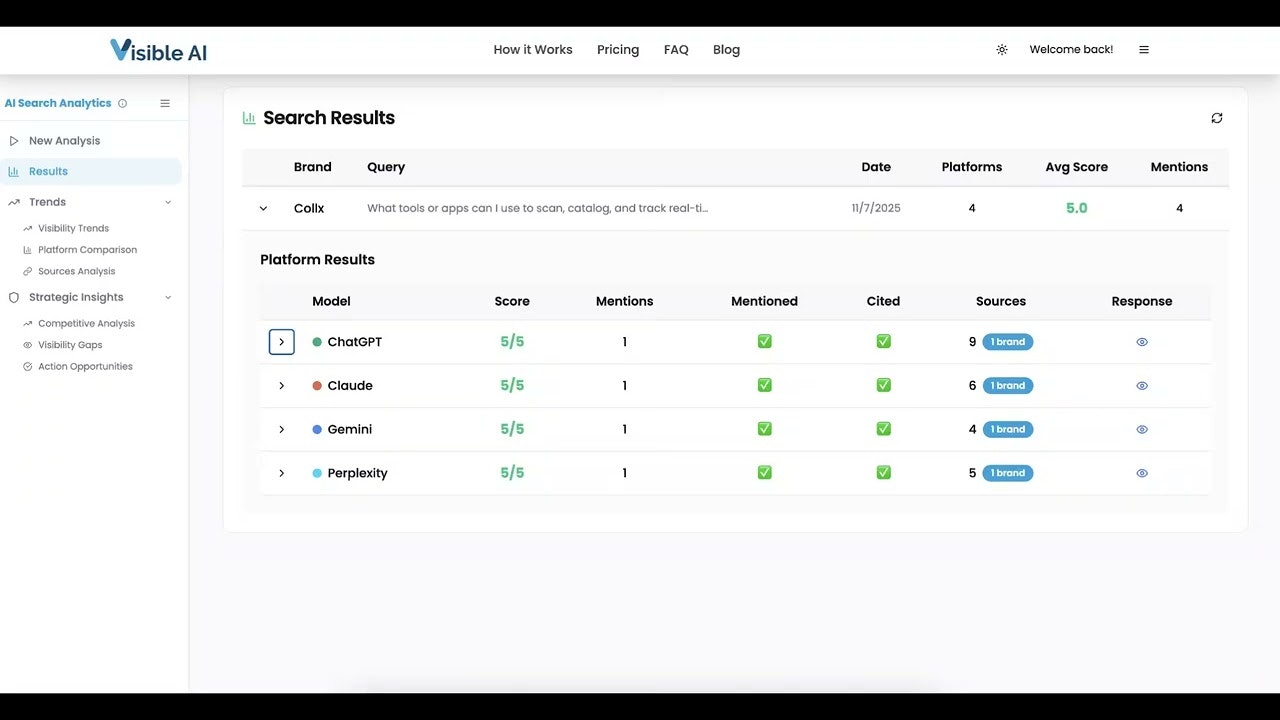
Task: Click the green color dot beside ChatGPT
Action: click(317, 341)
